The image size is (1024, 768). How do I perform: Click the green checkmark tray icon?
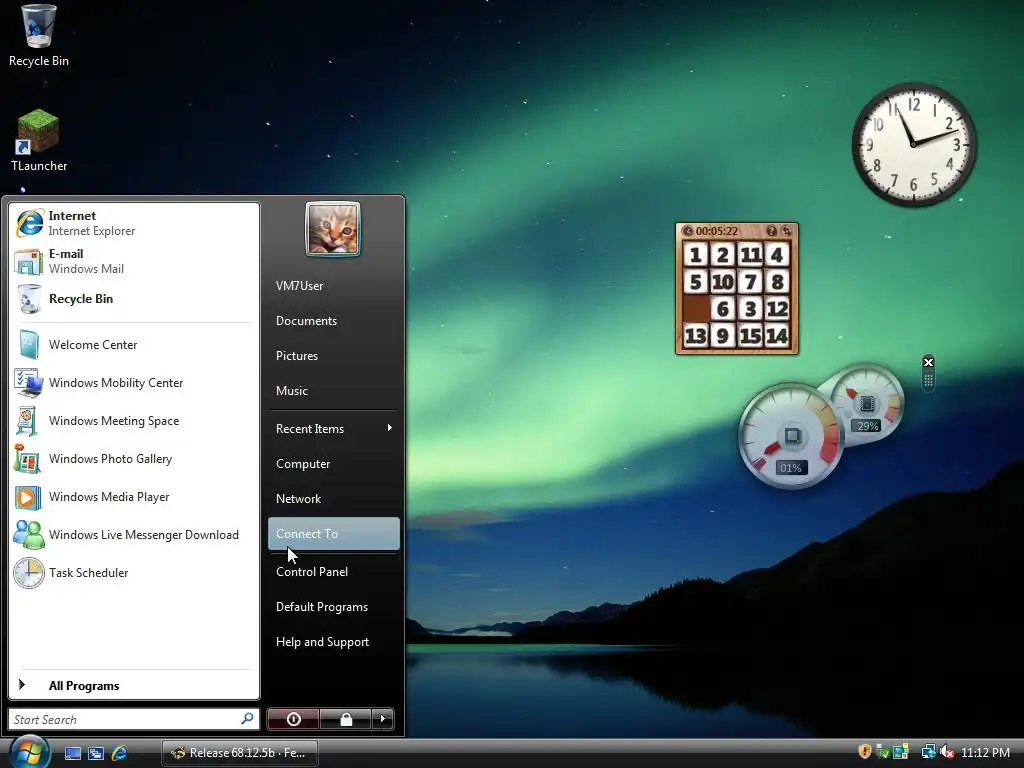(883, 752)
